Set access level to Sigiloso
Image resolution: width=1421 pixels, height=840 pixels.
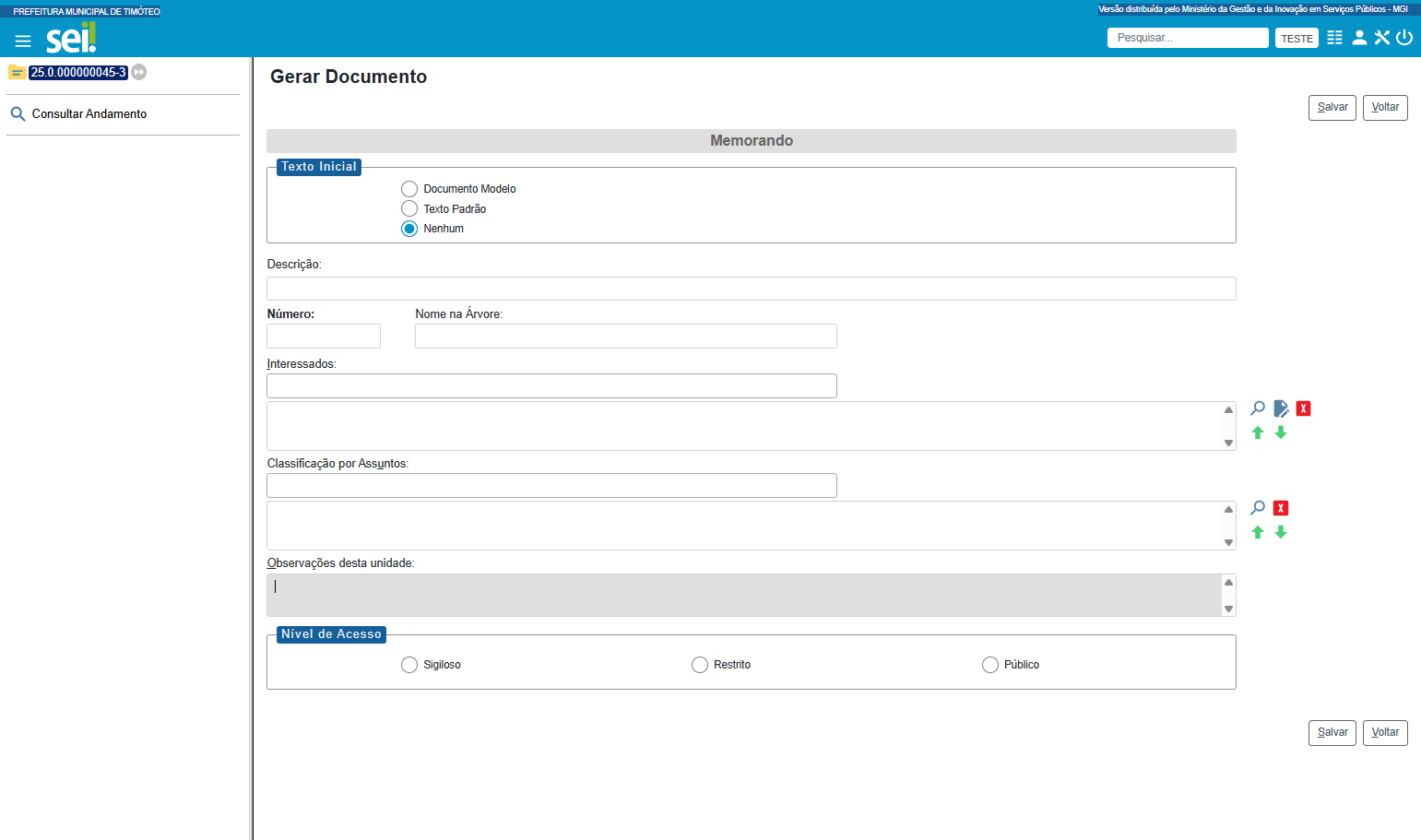(x=409, y=665)
